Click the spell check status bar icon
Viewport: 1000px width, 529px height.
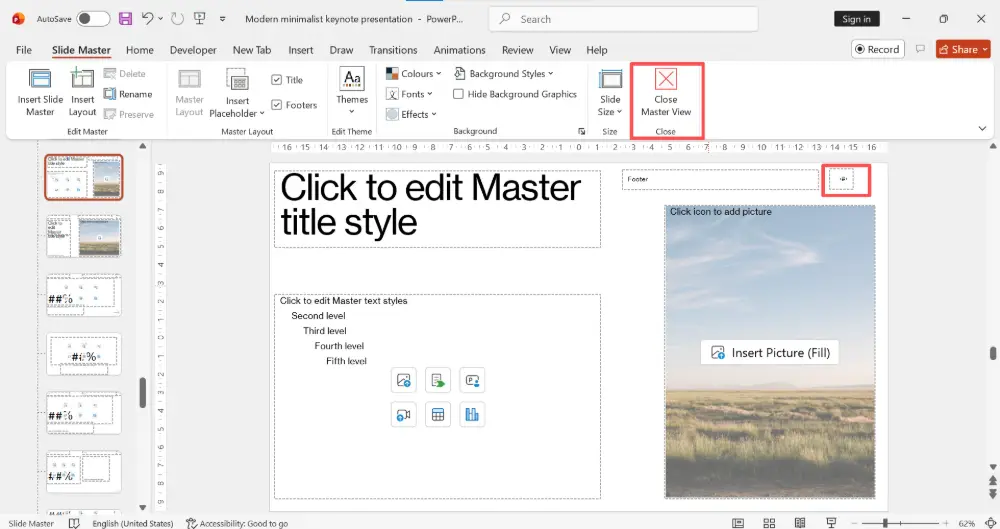coord(74,523)
